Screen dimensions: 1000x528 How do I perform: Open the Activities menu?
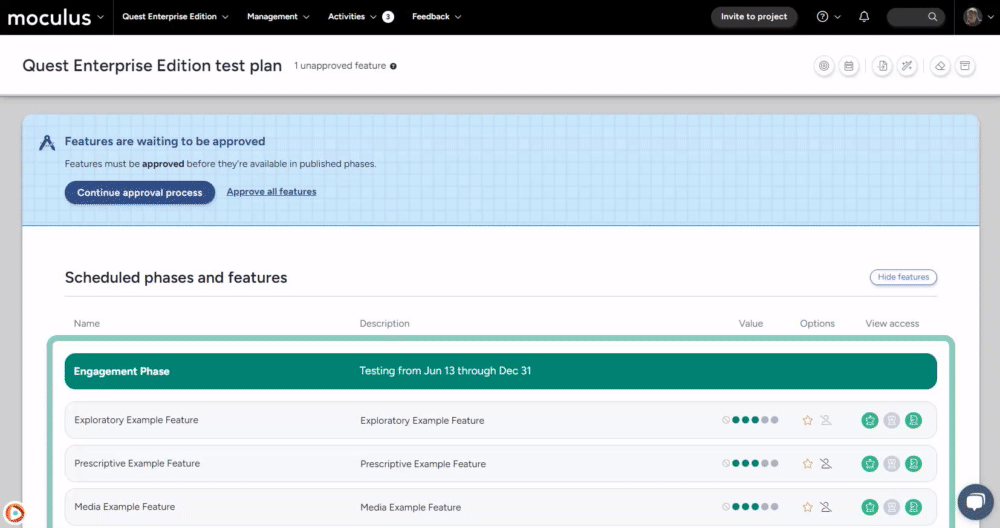point(360,17)
